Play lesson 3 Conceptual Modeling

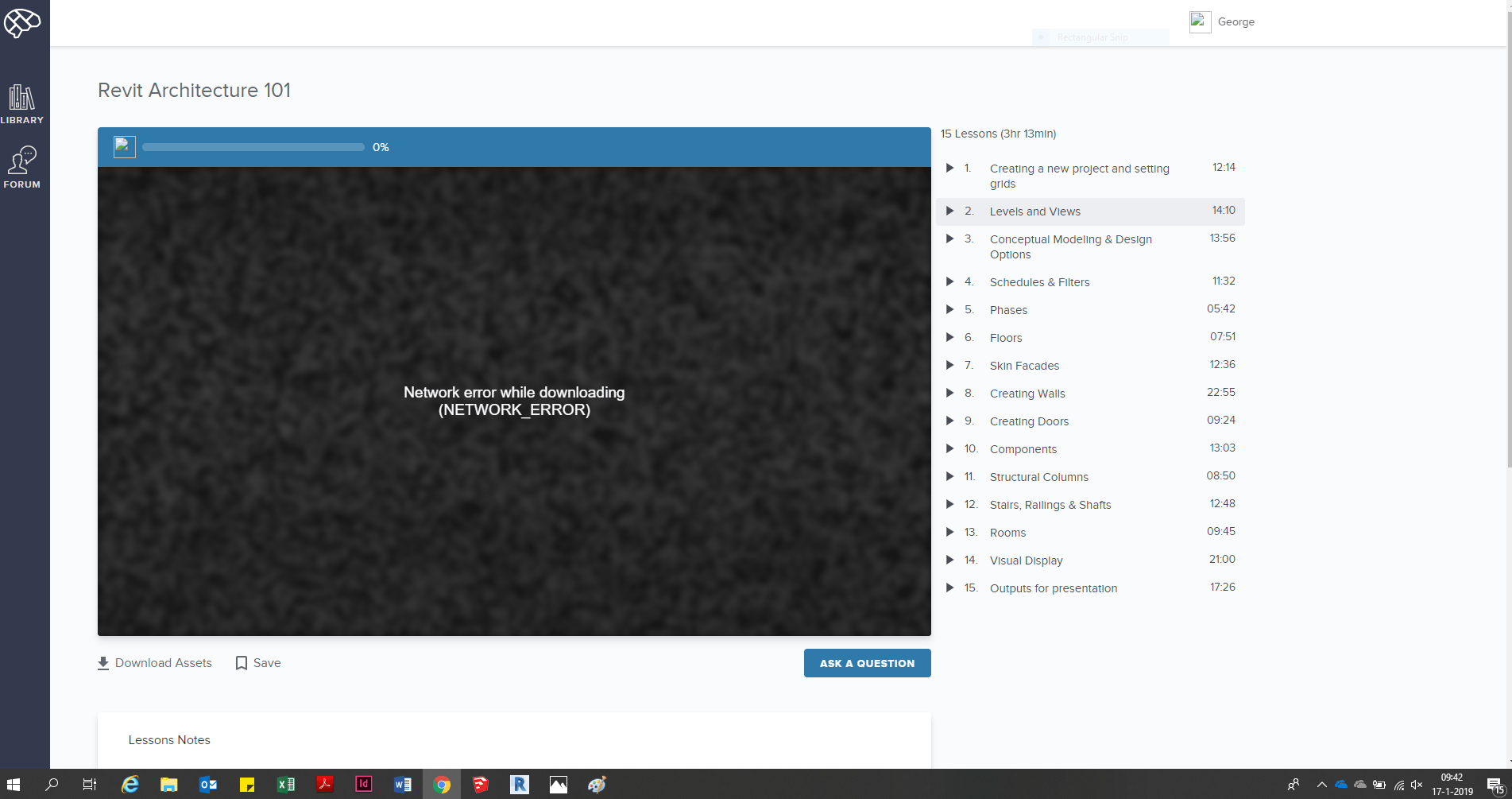tap(949, 239)
